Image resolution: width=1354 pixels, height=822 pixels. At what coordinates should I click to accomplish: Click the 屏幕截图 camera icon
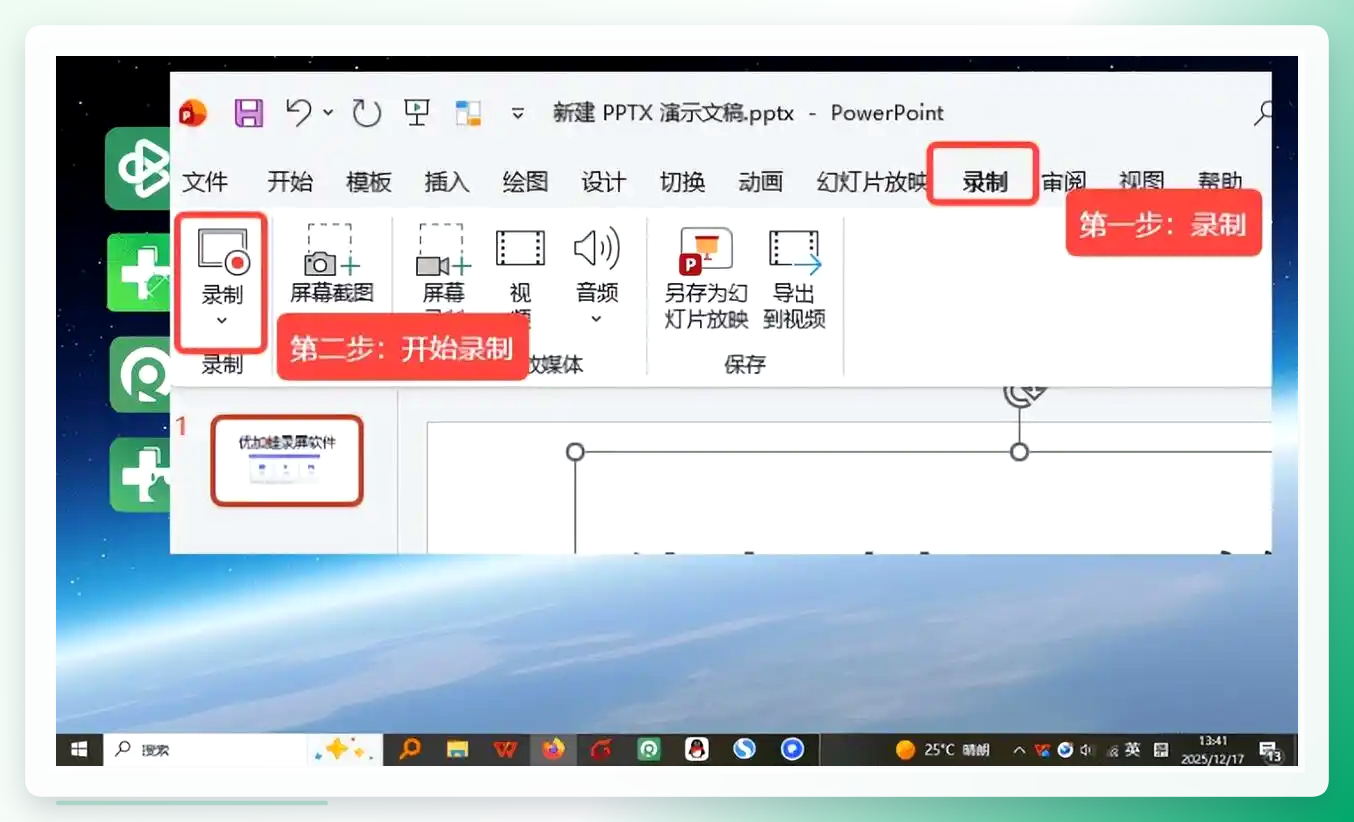point(331,250)
